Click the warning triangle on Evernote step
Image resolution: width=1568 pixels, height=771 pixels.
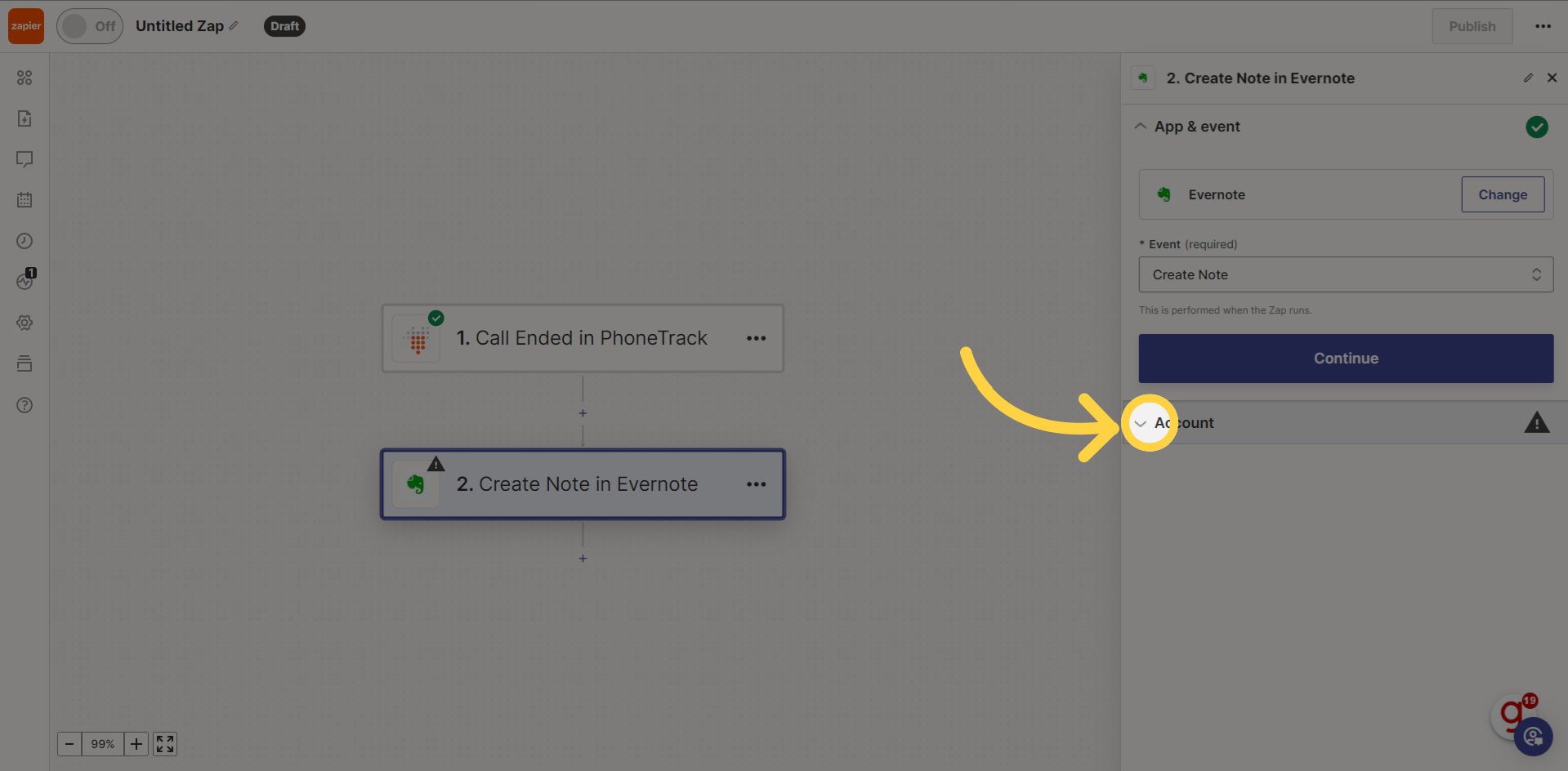436,464
